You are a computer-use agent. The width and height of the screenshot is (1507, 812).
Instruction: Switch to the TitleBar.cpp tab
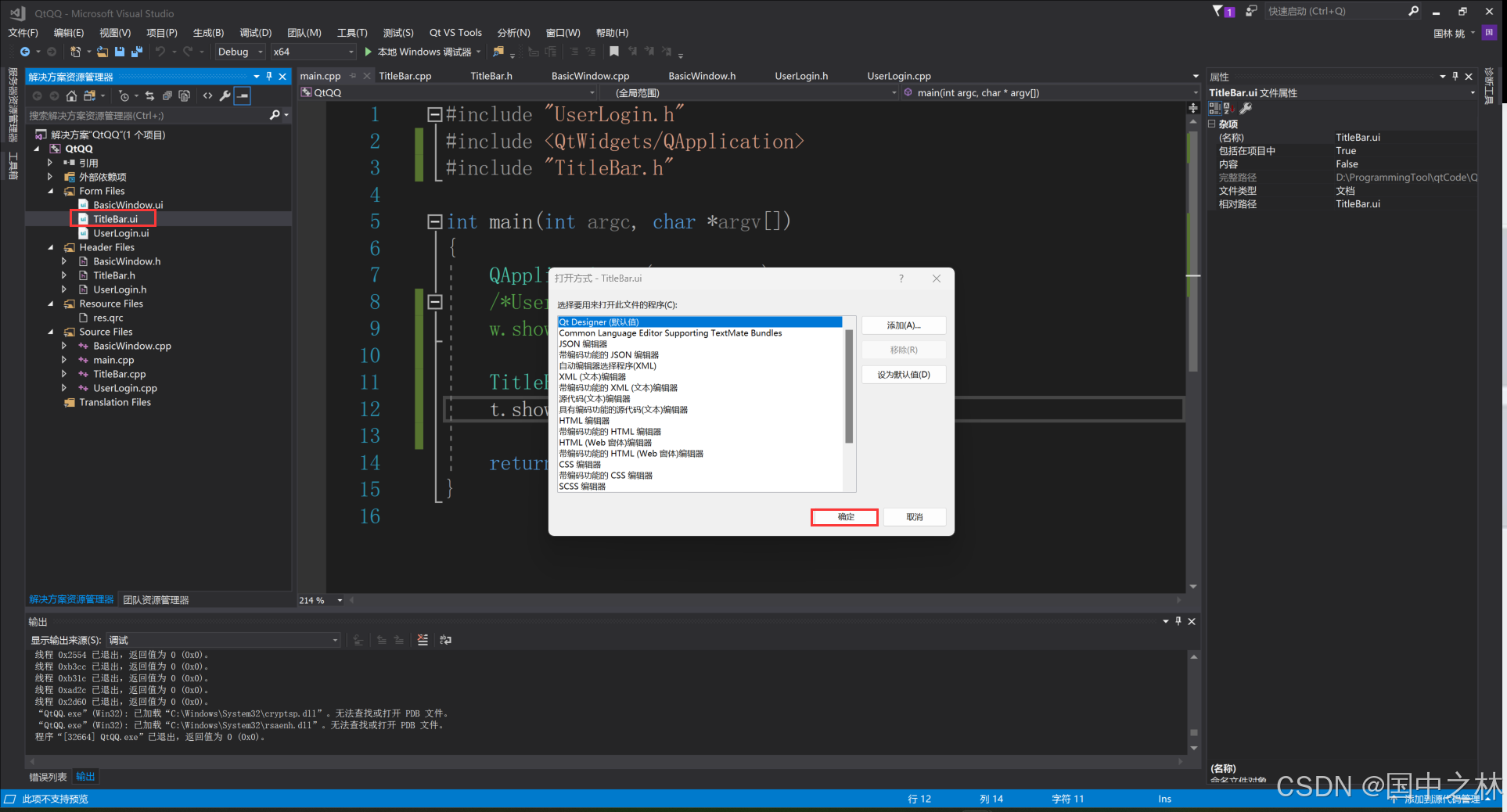pos(405,76)
